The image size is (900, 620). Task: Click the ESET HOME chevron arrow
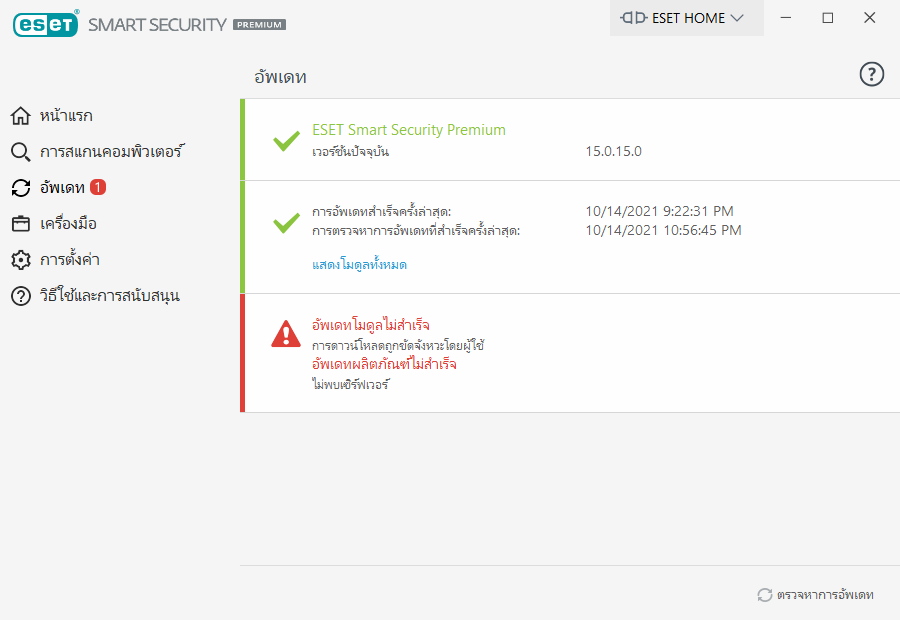click(x=737, y=18)
